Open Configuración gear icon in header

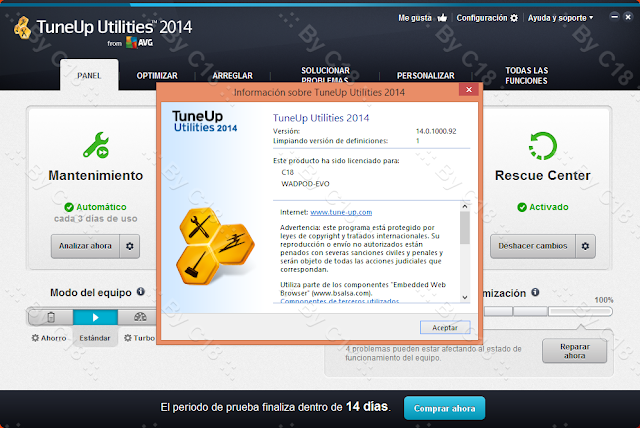[x=514, y=18]
